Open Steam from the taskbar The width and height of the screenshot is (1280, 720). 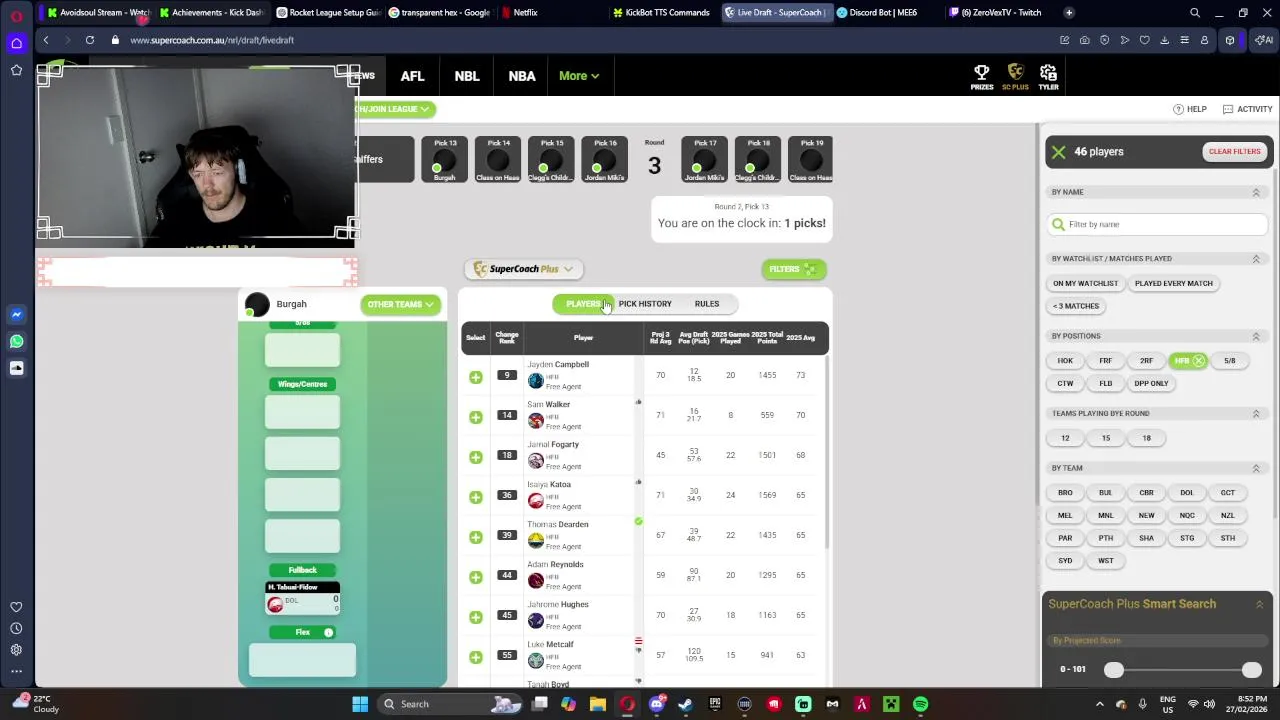click(x=685, y=704)
